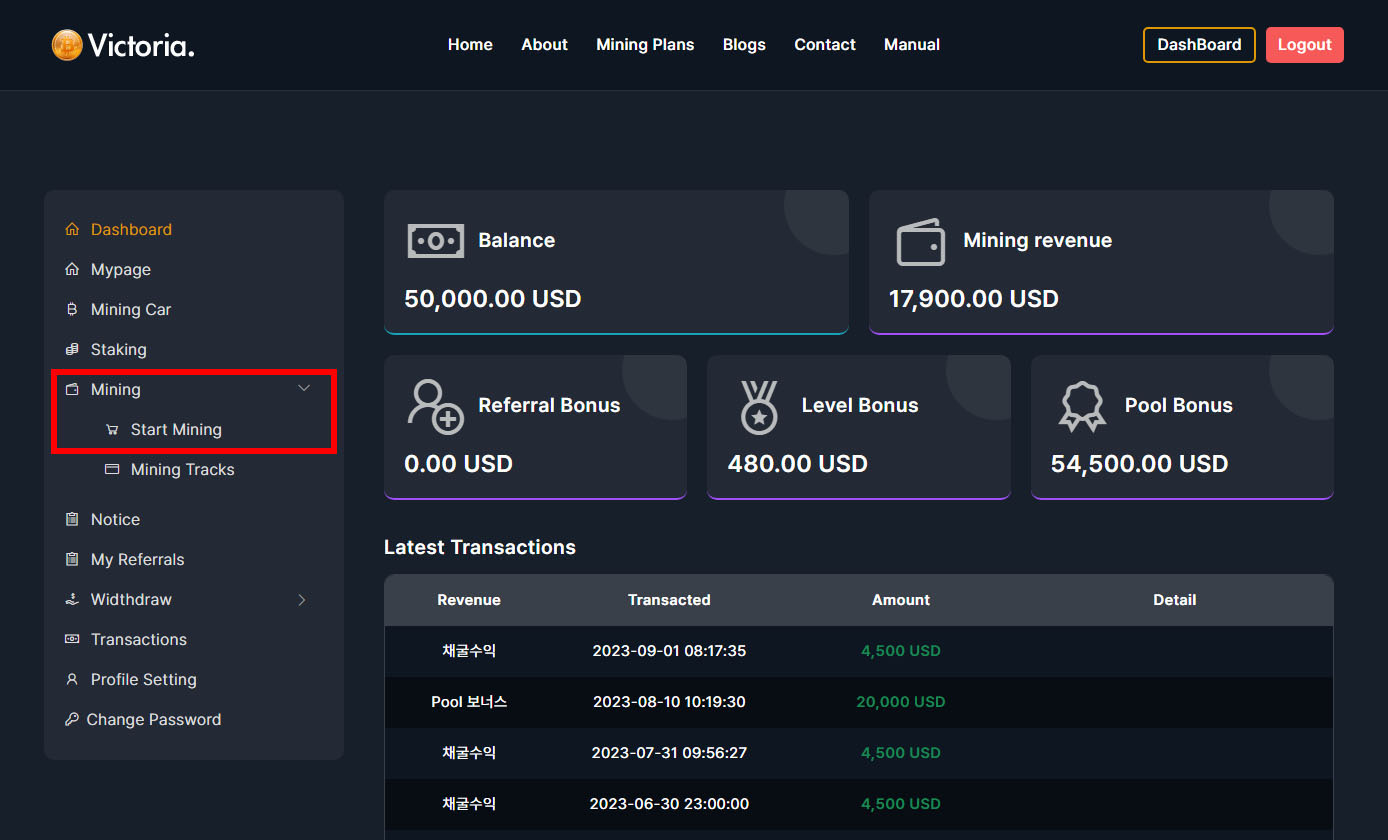Click the Level Bonus medal icon

tap(759, 406)
